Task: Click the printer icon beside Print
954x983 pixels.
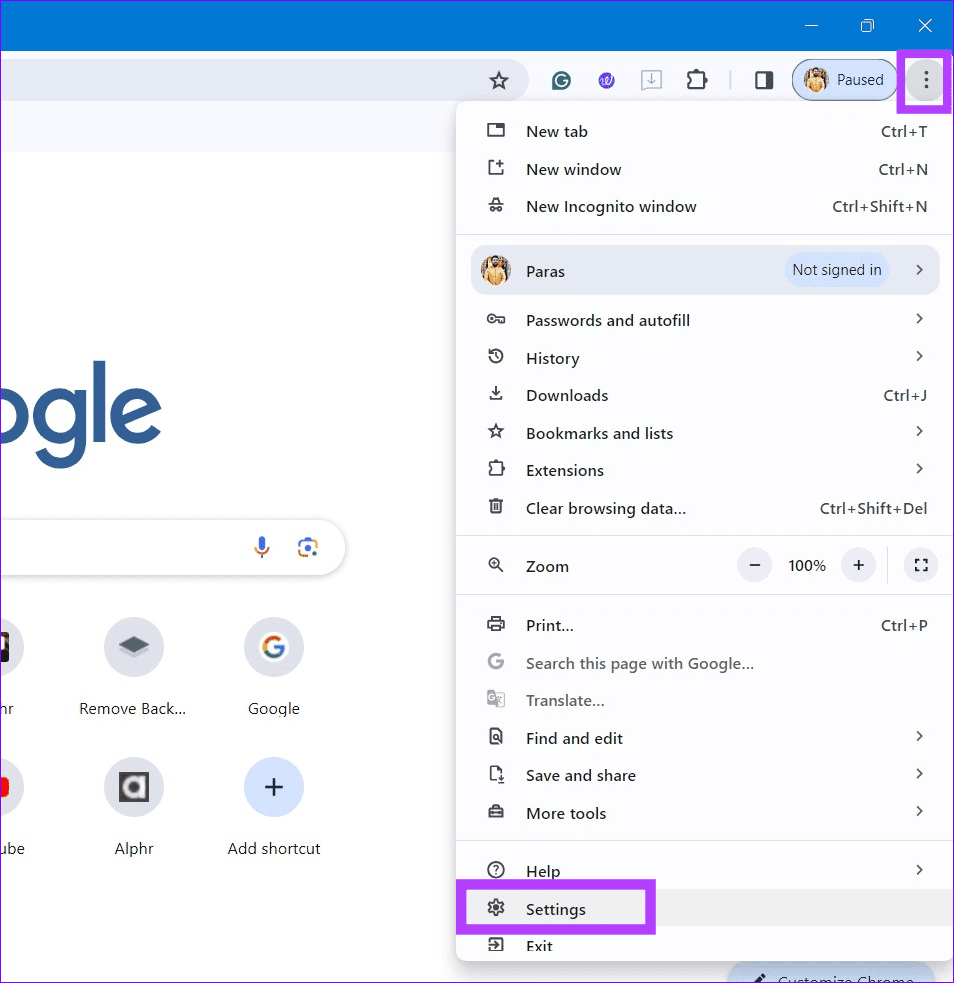Action: click(x=496, y=624)
